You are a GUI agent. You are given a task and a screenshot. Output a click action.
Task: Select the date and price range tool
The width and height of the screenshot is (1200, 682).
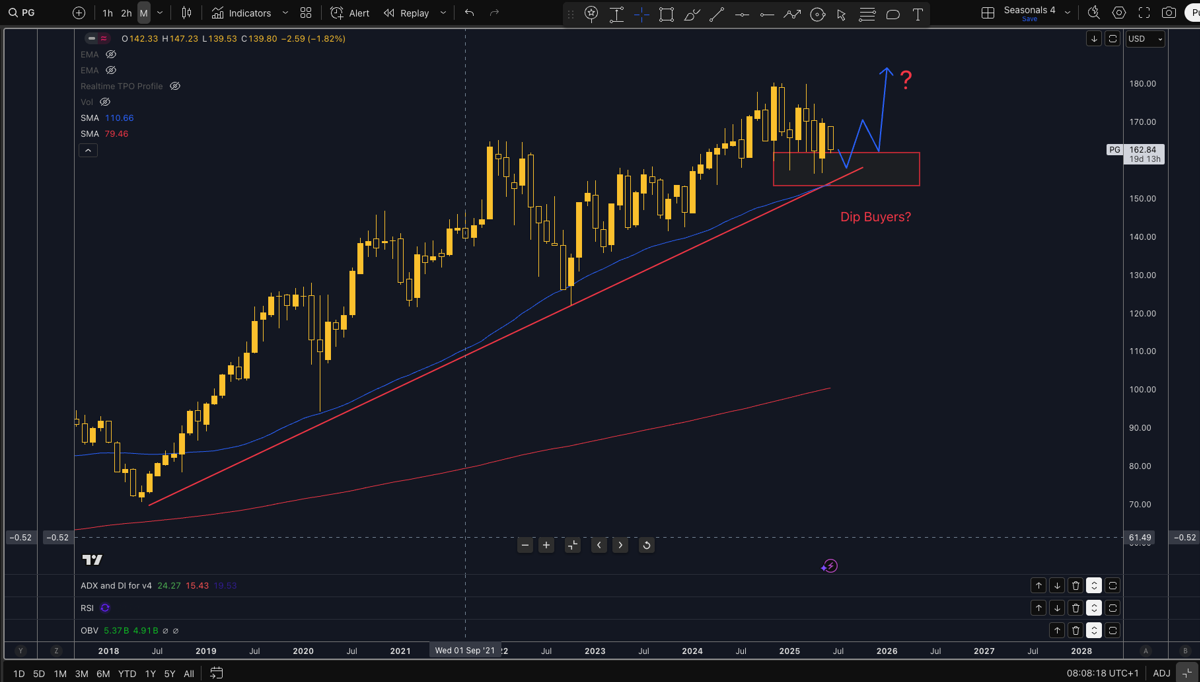point(617,14)
